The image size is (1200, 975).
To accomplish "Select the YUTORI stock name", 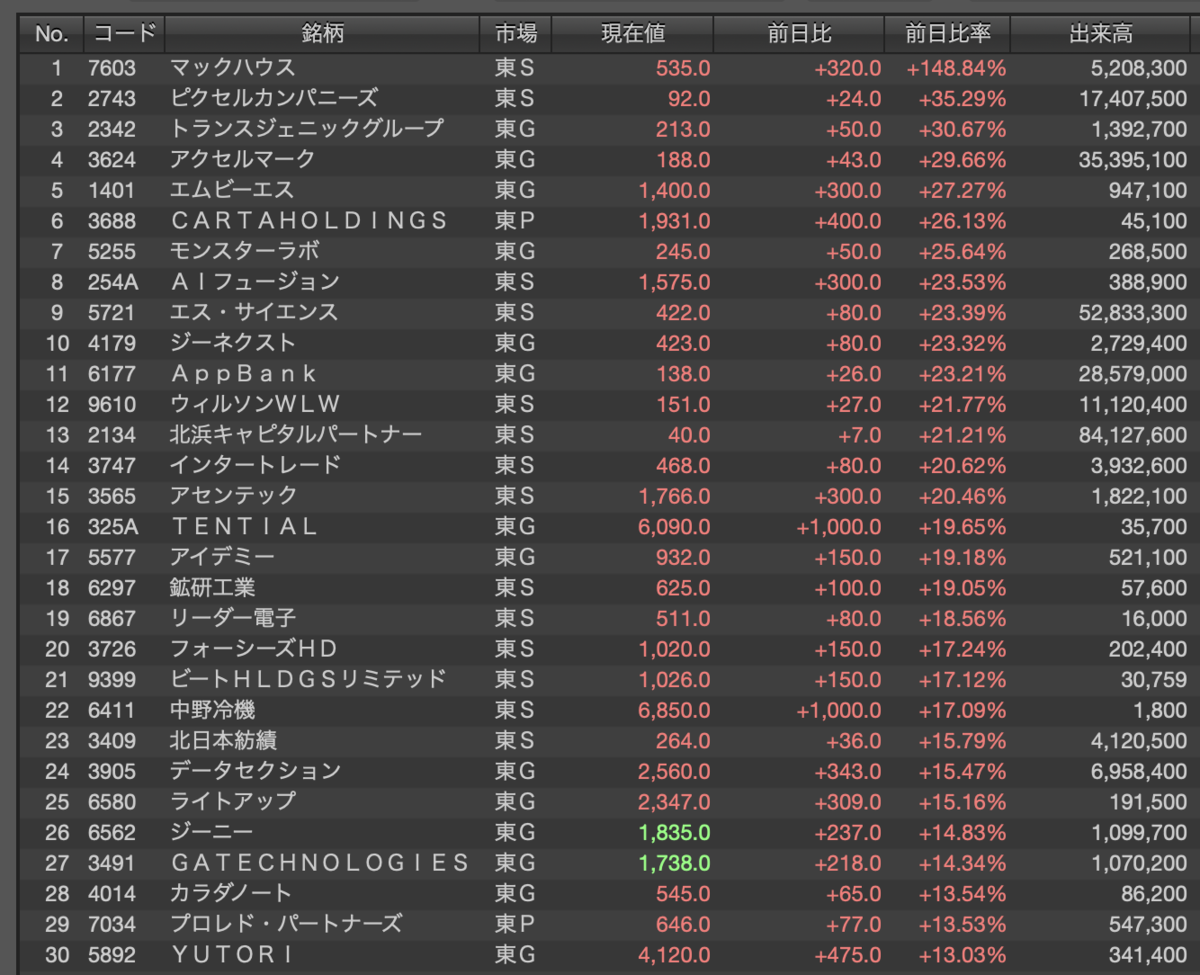I will tap(234, 954).
